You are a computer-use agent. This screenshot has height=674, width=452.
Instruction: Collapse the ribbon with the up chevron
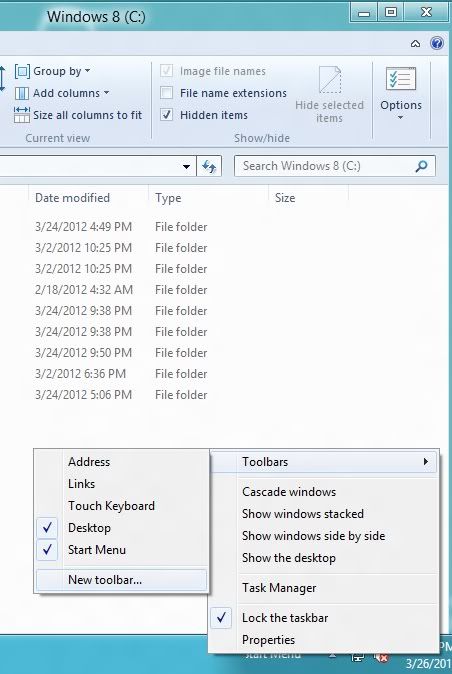coord(415,43)
